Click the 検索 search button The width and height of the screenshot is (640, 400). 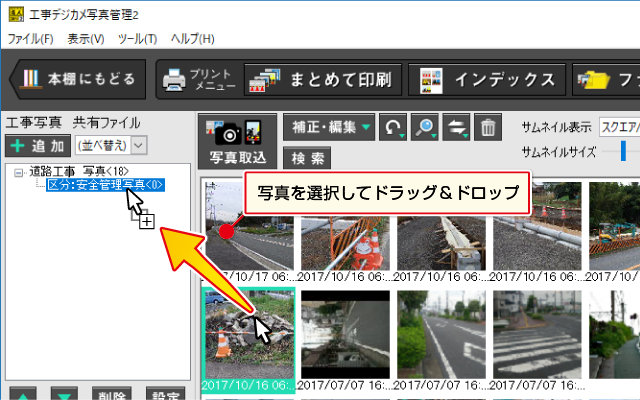tap(307, 158)
